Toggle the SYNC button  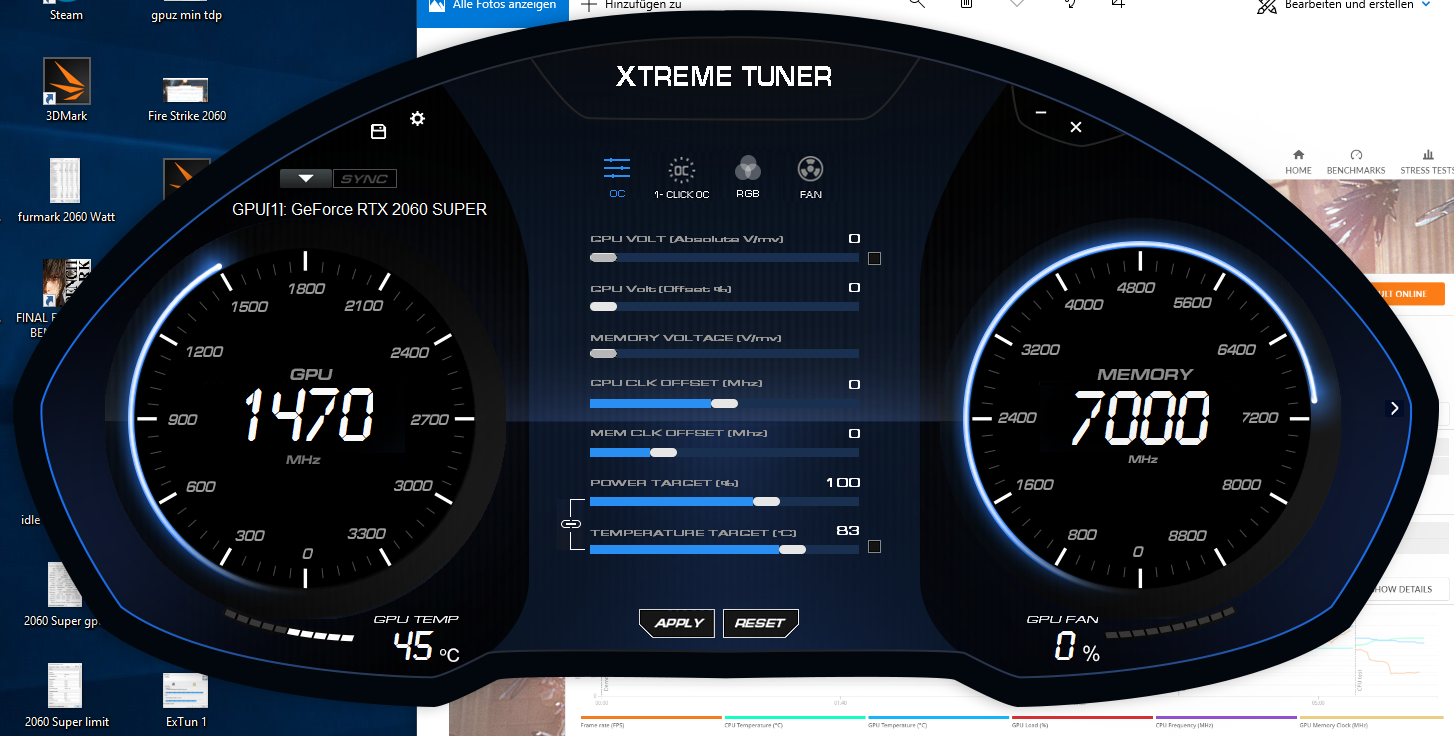[364, 179]
